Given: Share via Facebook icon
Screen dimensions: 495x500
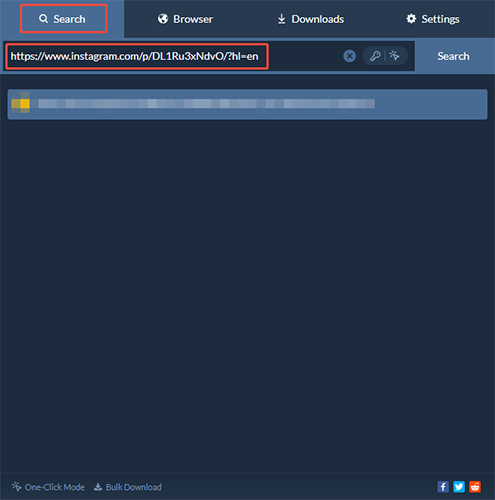Looking at the screenshot, I should click(443, 487).
